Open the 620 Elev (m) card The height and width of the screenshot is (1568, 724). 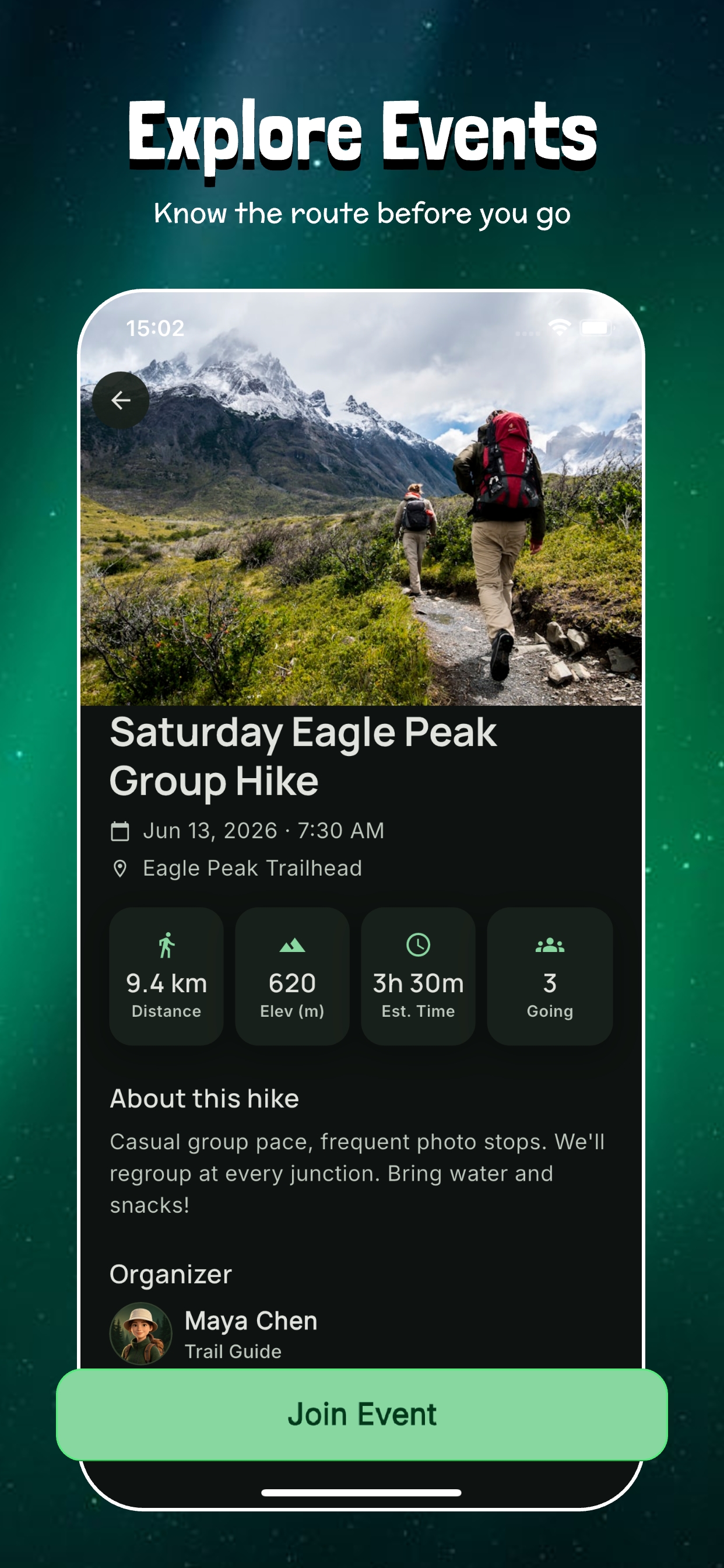point(292,977)
